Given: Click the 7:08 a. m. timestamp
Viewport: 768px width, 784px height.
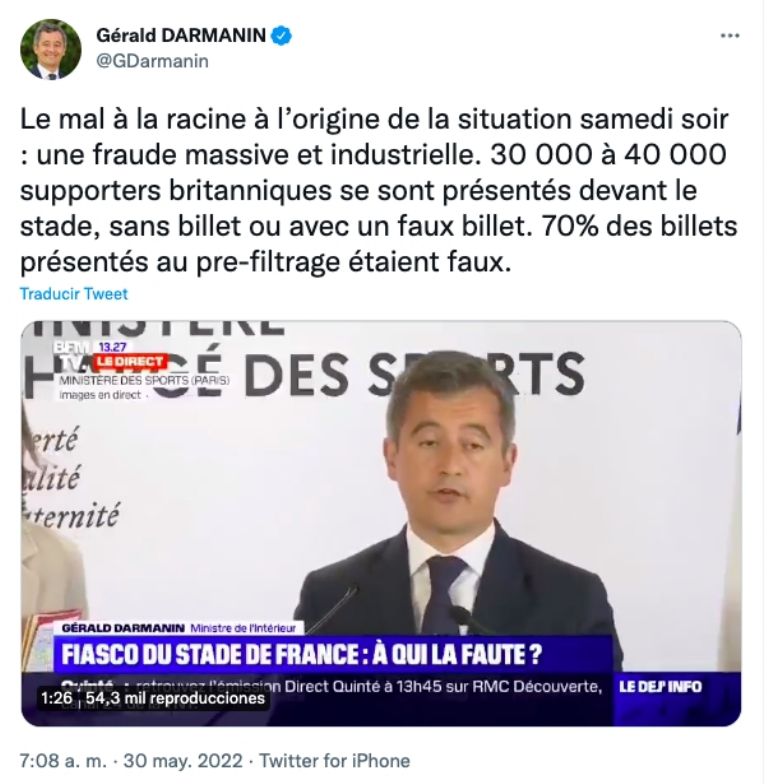Looking at the screenshot, I should pos(63,761).
